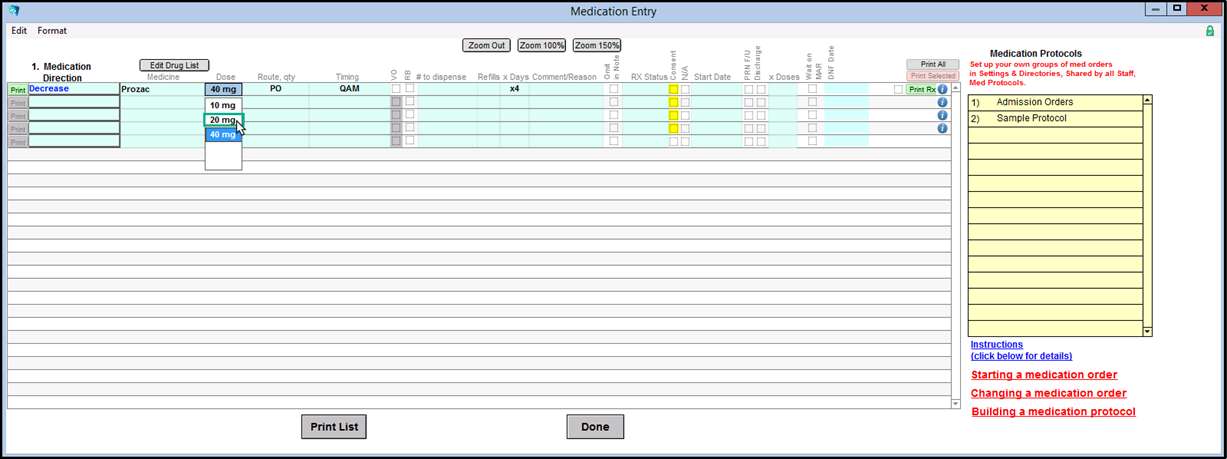Enable Wait on MAR checkbox for Prozac
1227x459 pixels.
[812, 89]
